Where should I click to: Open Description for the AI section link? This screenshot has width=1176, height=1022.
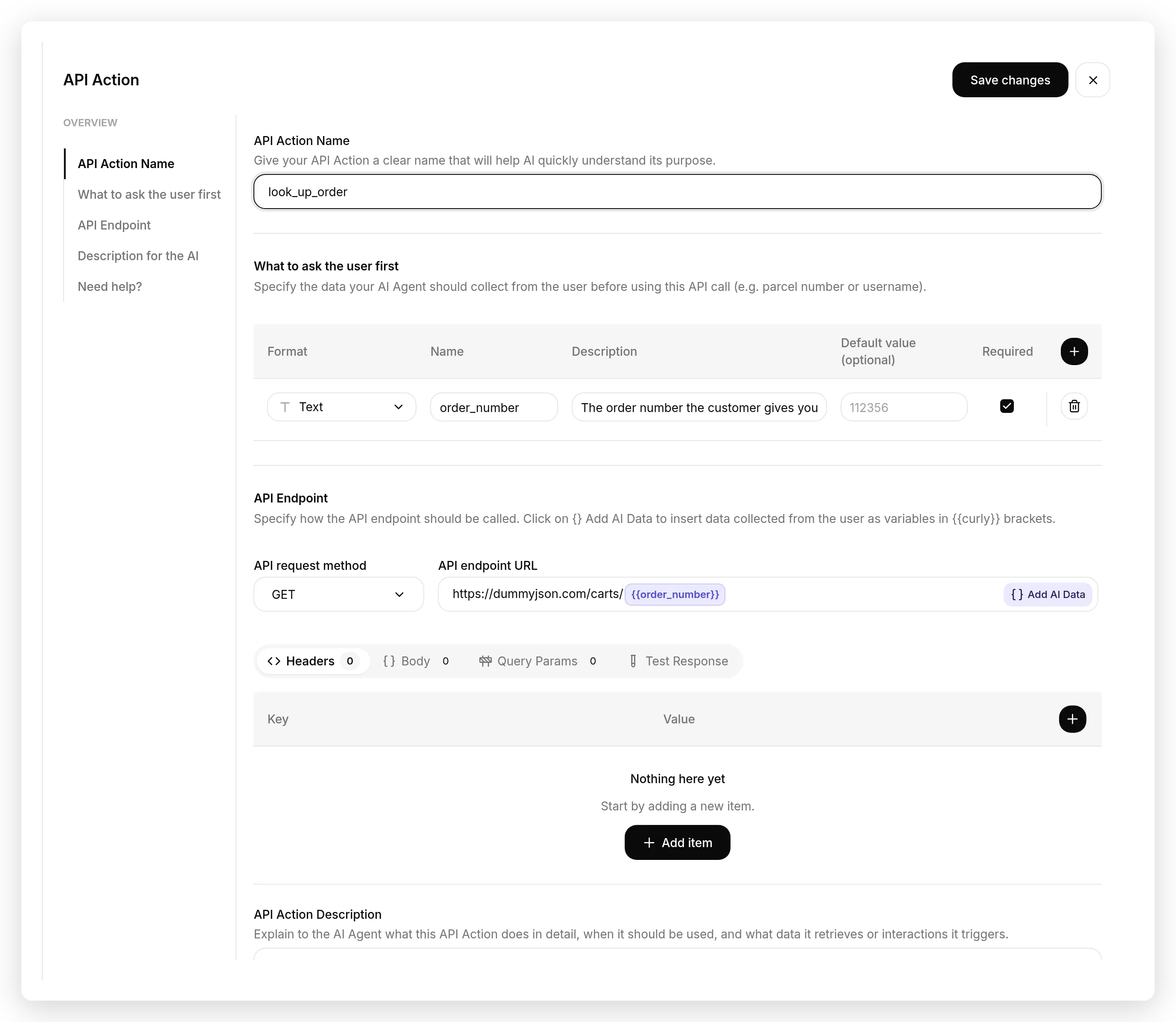pos(138,256)
